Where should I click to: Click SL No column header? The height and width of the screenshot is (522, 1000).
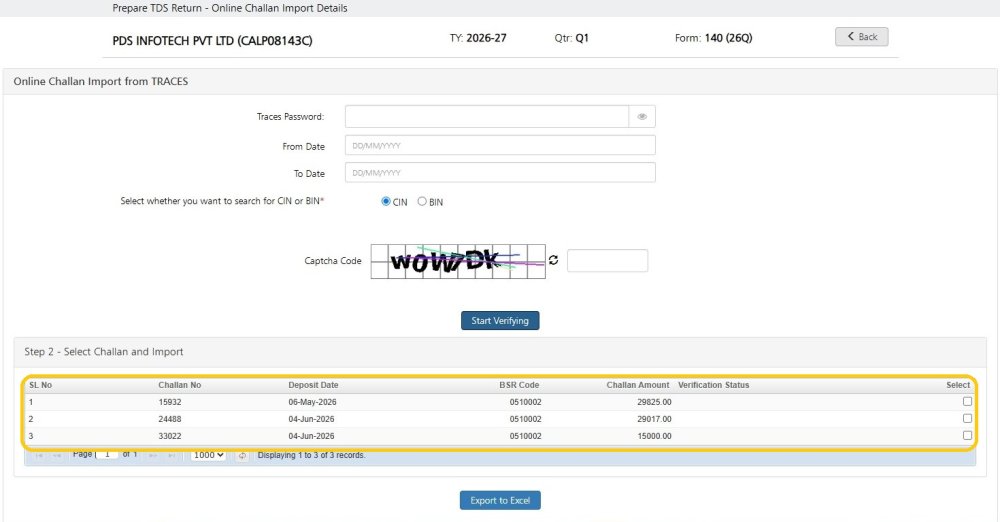point(41,385)
